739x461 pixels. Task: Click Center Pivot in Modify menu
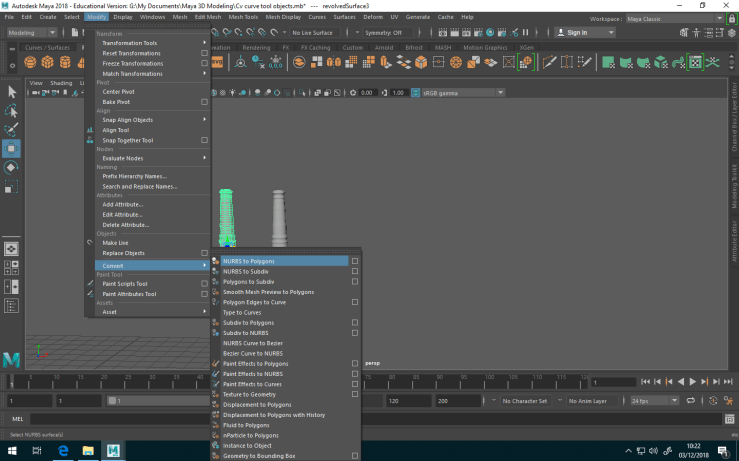[118, 92]
